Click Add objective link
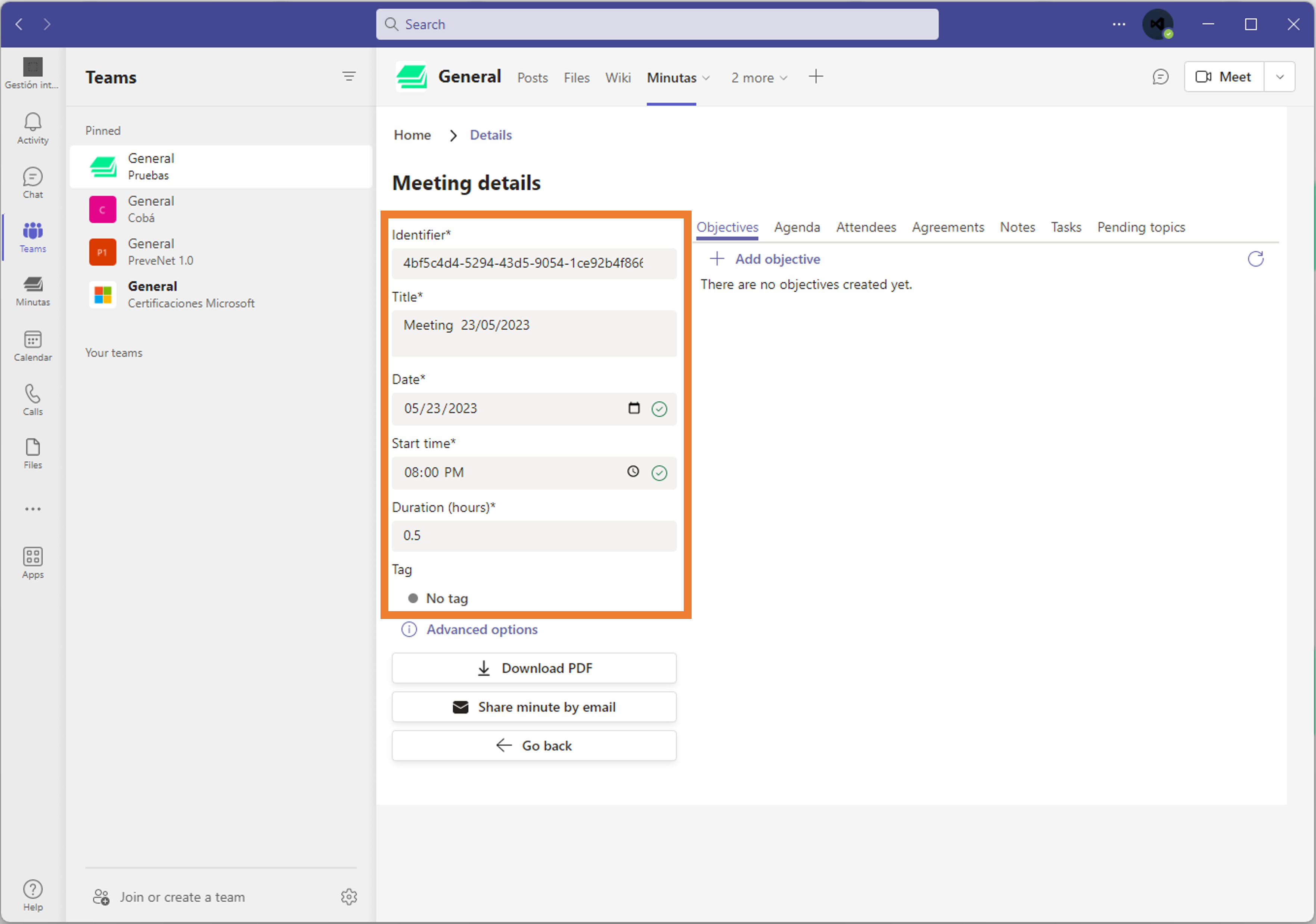The height and width of the screenshot is (924, 1316). 765,259
